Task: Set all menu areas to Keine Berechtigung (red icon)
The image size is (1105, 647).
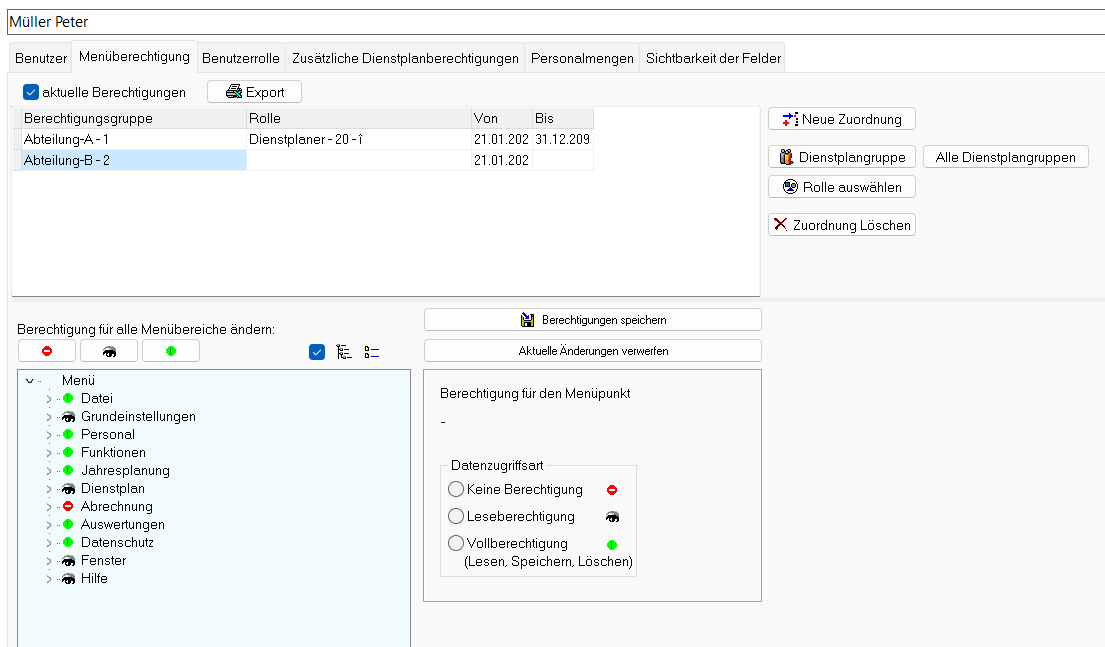Action: 46,350
